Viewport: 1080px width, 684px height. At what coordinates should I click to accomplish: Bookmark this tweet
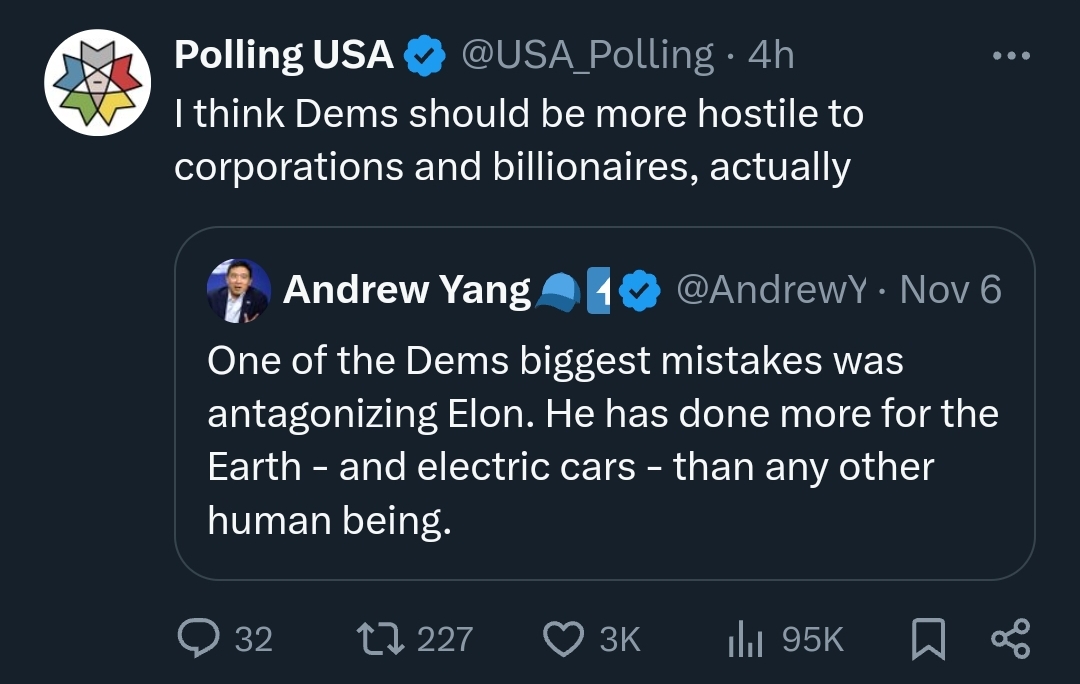pos(929,639)
